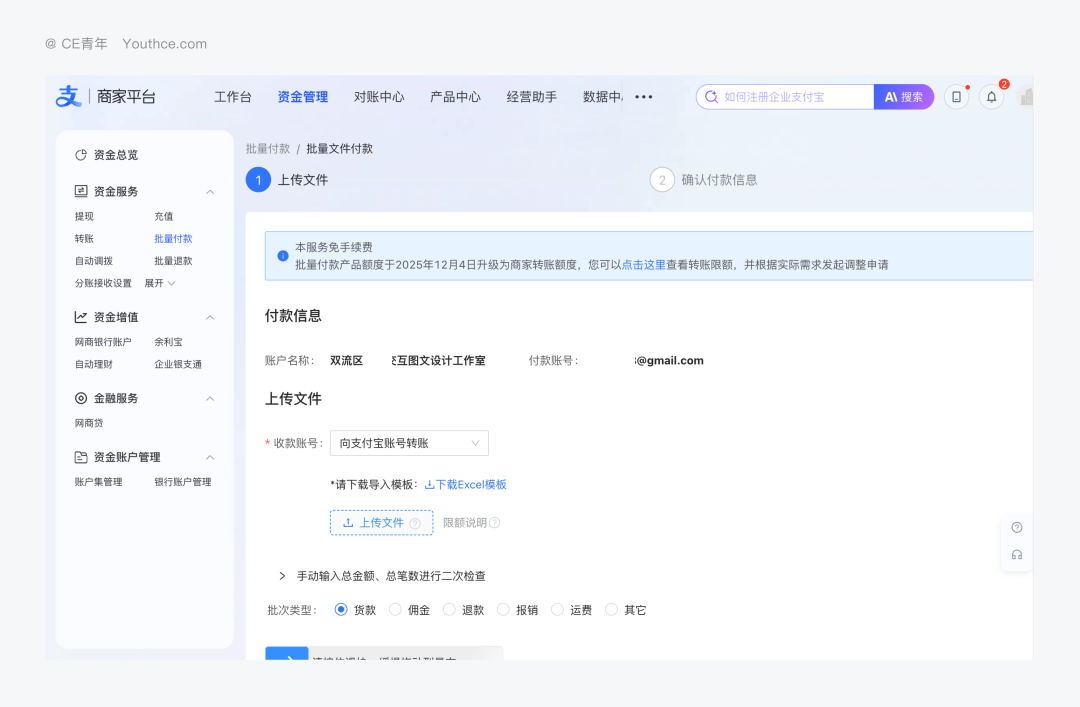
Task: Open the 收款账号 dropdown
Action: click(x=409, y=443)
